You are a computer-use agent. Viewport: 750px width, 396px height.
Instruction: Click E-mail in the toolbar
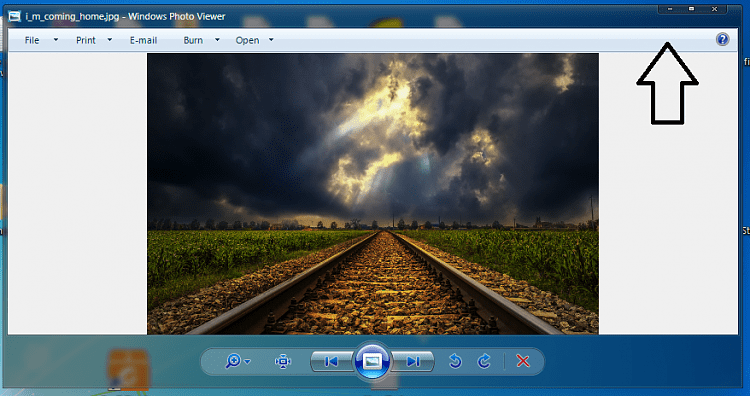coord(143,40)
